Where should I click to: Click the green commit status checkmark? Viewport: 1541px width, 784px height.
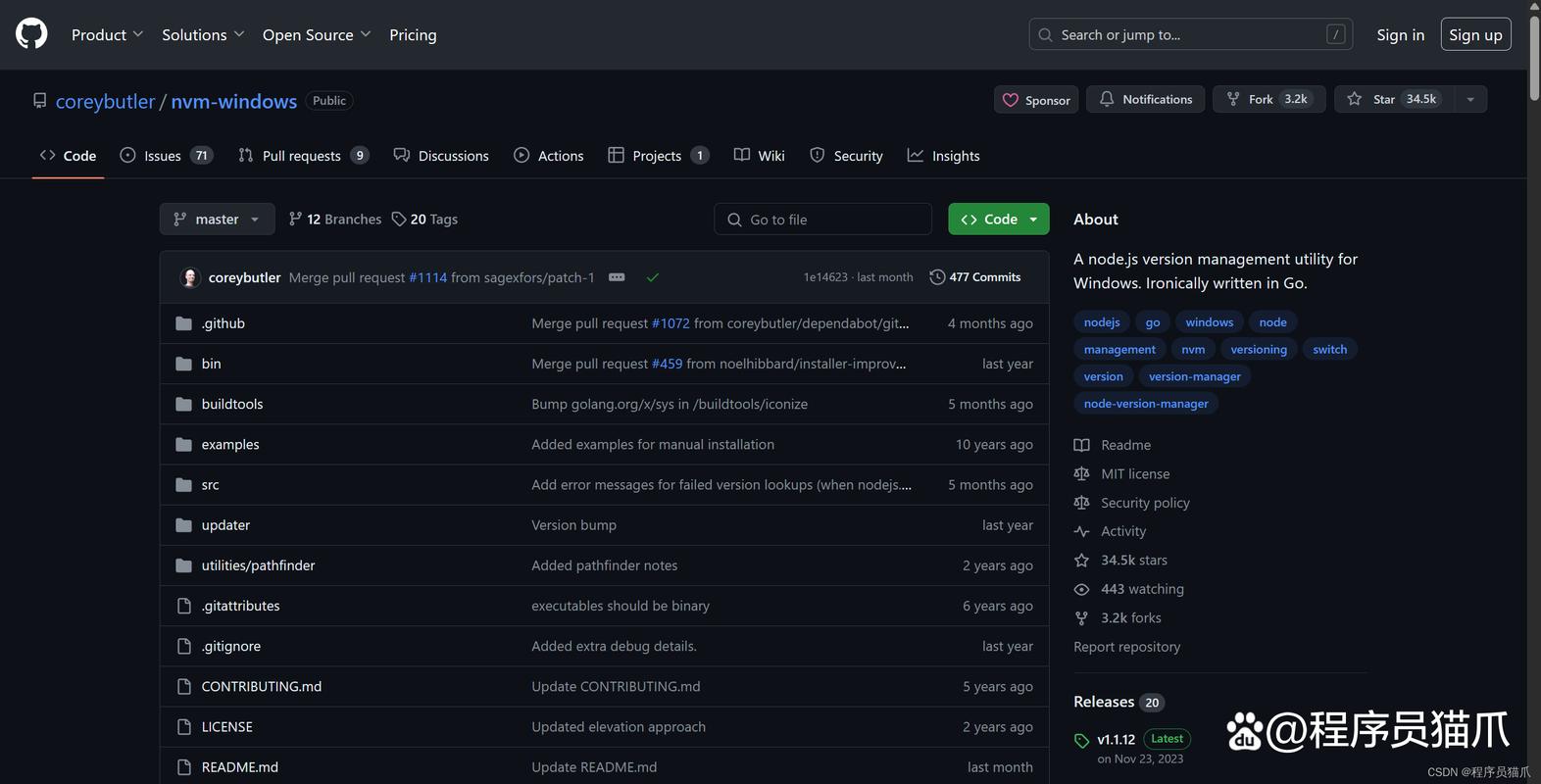[x=653, y=277]
